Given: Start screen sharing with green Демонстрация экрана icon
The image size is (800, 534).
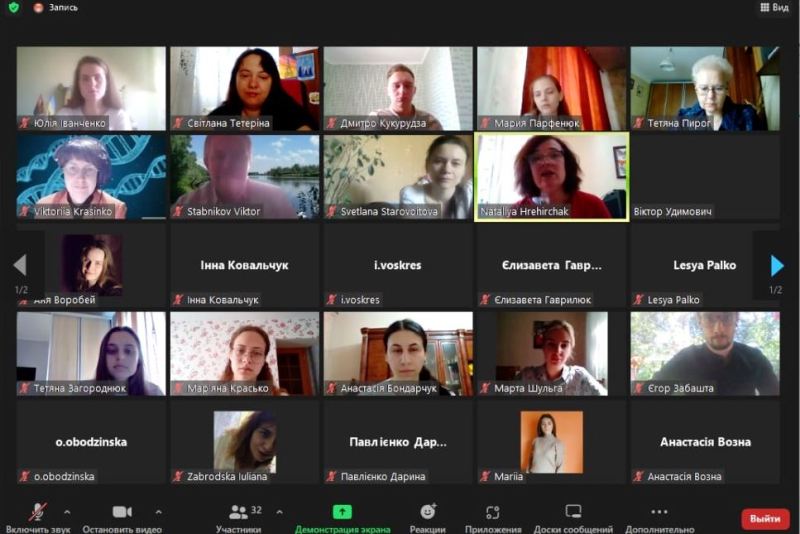Looking at the screenshot, I should point(342,512).
